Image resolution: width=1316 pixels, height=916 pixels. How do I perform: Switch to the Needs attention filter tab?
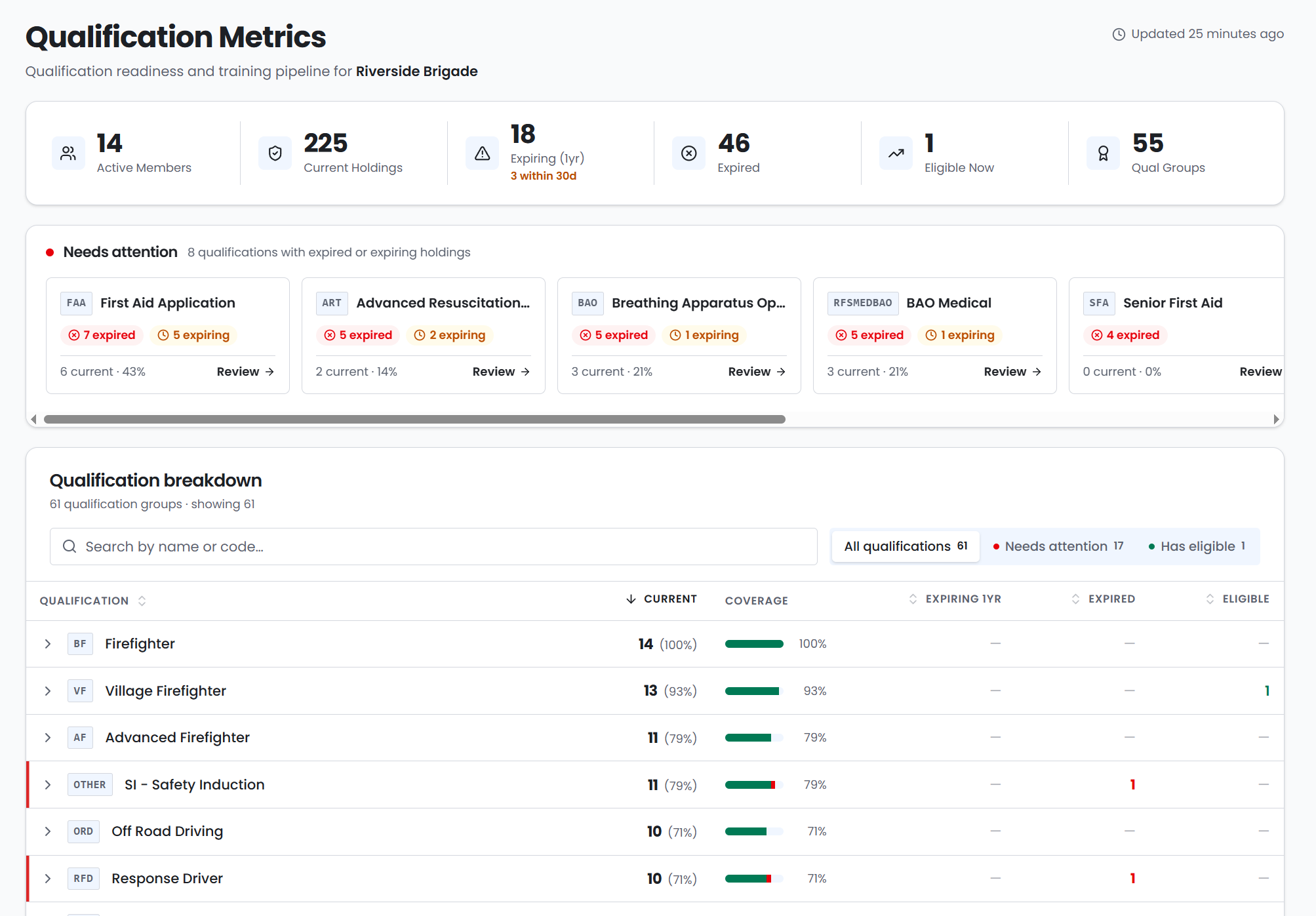pyautogui.click(x=1058, y=546)
